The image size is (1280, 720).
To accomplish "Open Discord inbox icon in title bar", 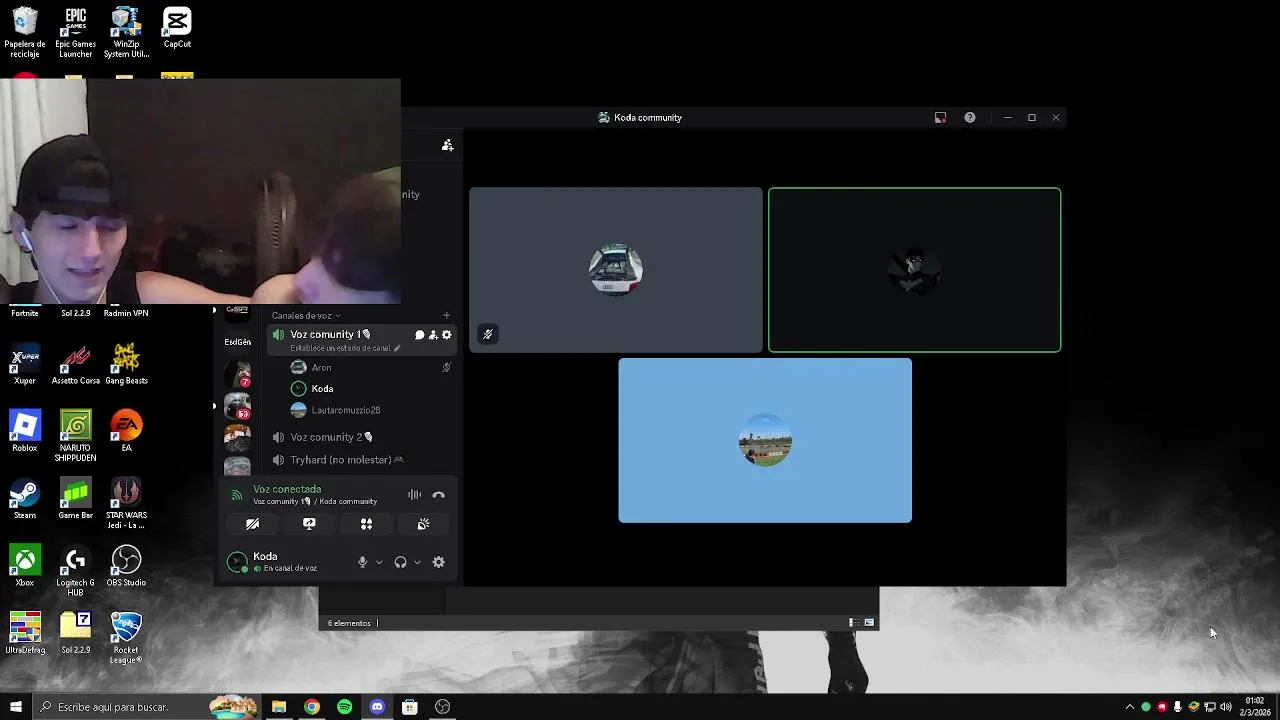I will click(940, 118).
